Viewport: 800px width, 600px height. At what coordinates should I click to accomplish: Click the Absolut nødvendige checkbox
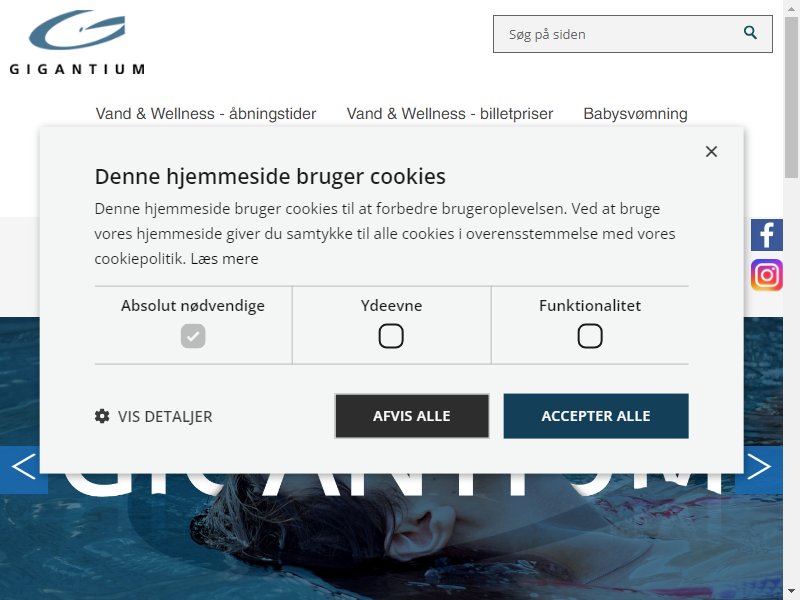click(x=193, y=336)
